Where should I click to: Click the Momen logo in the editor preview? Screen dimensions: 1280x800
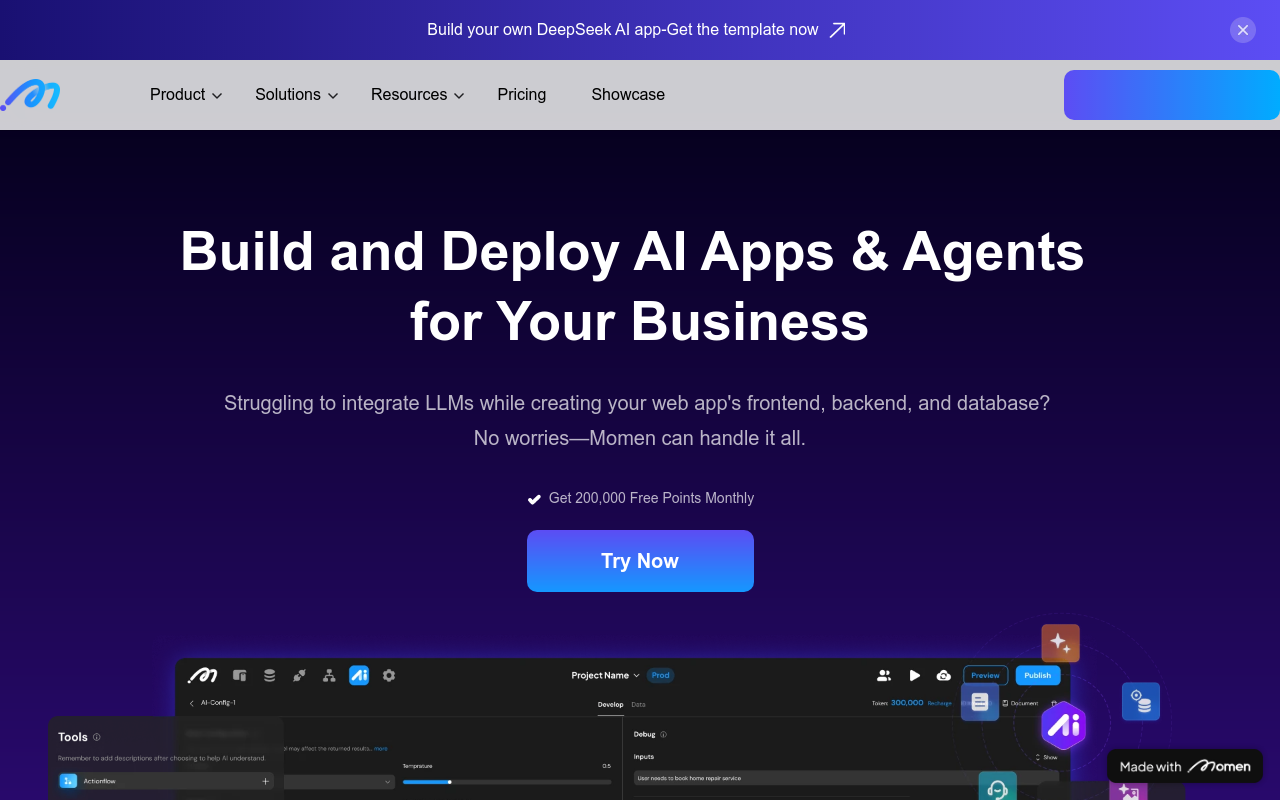pos(203,675)
